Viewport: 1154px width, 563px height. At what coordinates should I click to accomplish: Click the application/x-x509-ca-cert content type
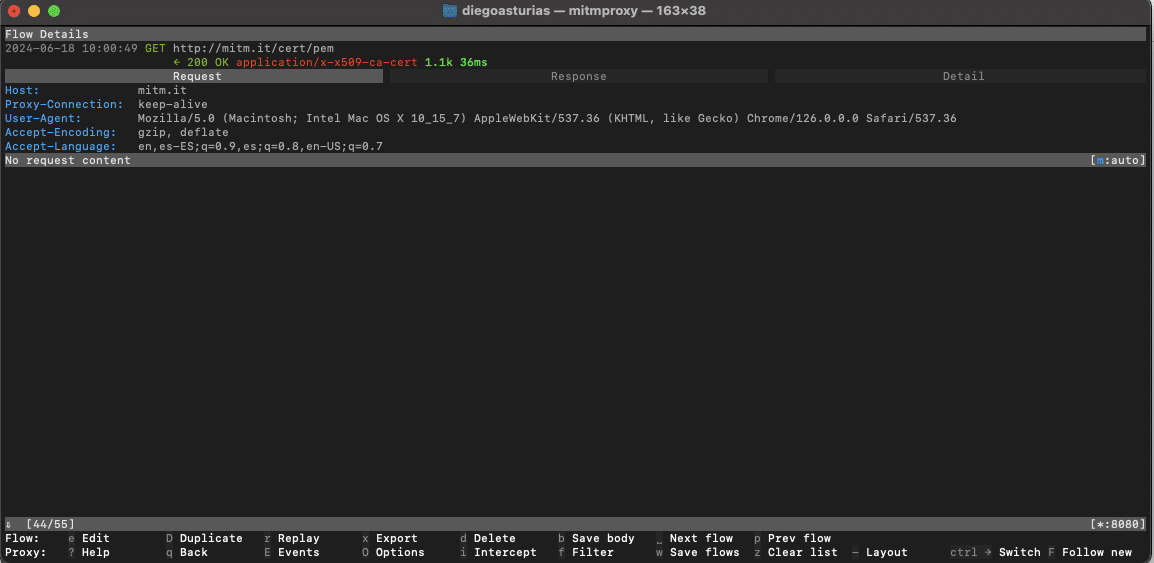point(327,63)
